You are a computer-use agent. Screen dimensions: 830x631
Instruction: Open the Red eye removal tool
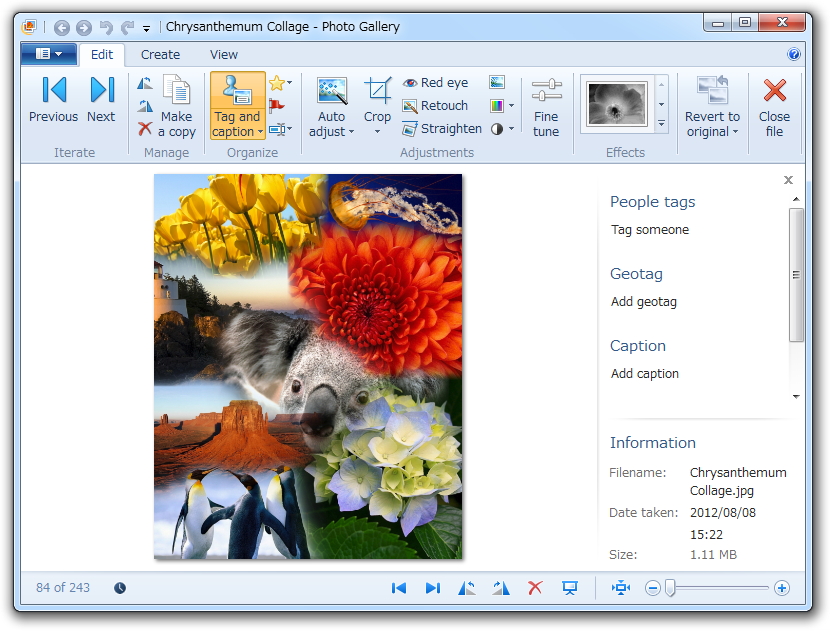point(433,82)
